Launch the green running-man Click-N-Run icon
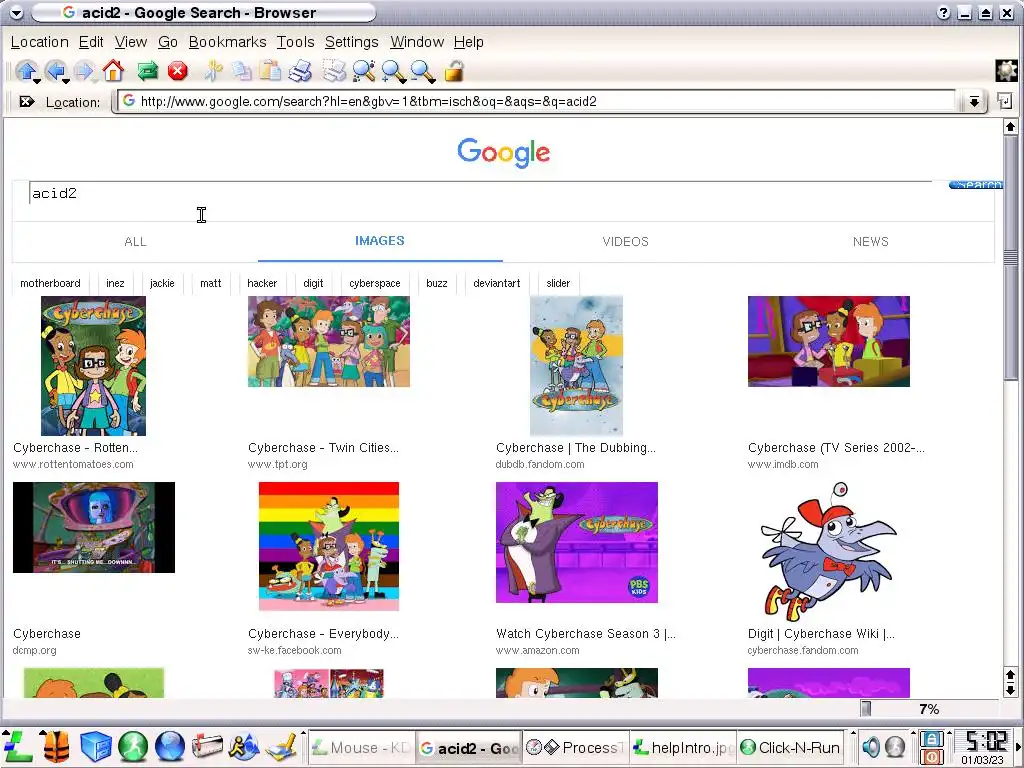 click(x=133, y=746)
